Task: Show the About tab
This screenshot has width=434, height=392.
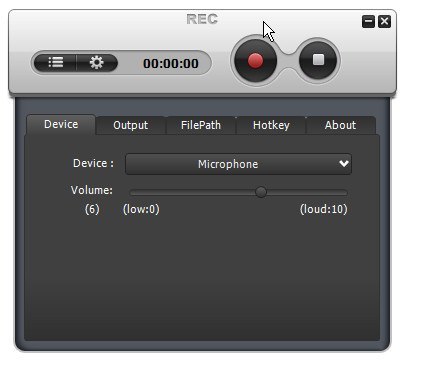Action: [340, 125]
